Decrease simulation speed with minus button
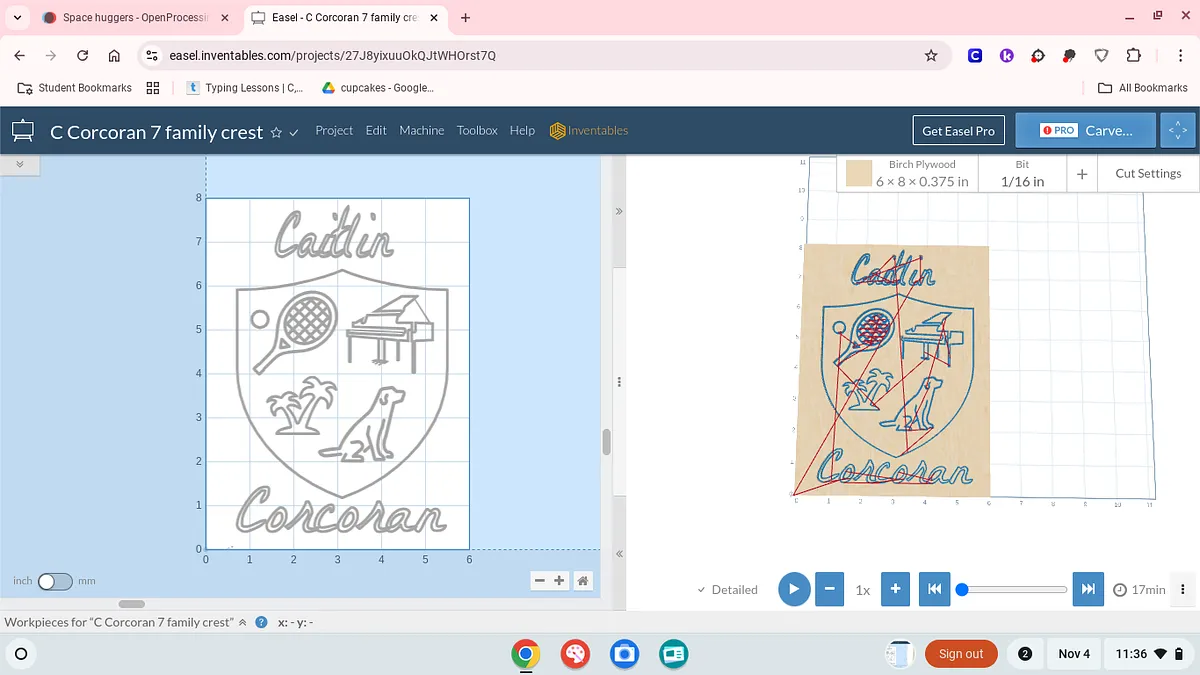This screenshot has width=1200, height=675. click(829, 589)
